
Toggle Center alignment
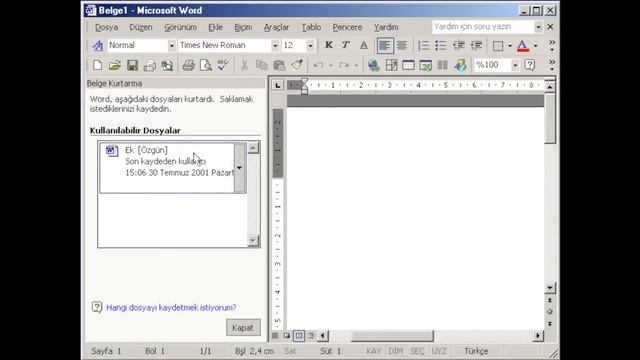[x=402, y=45]
